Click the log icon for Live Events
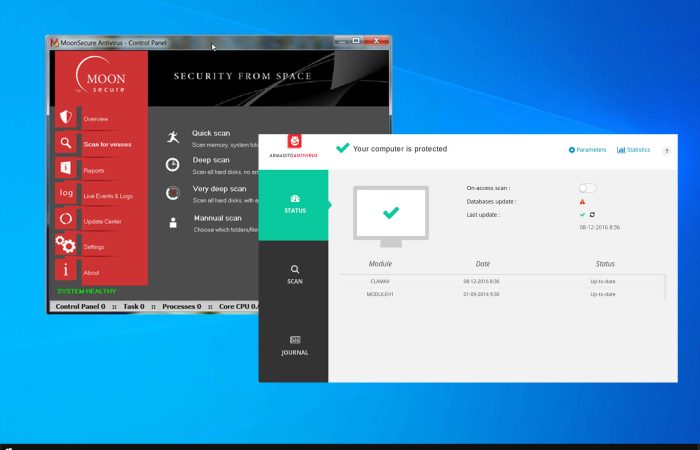Image resolution: width=700 pixels, height=450 pixels. tap(66, 193)
